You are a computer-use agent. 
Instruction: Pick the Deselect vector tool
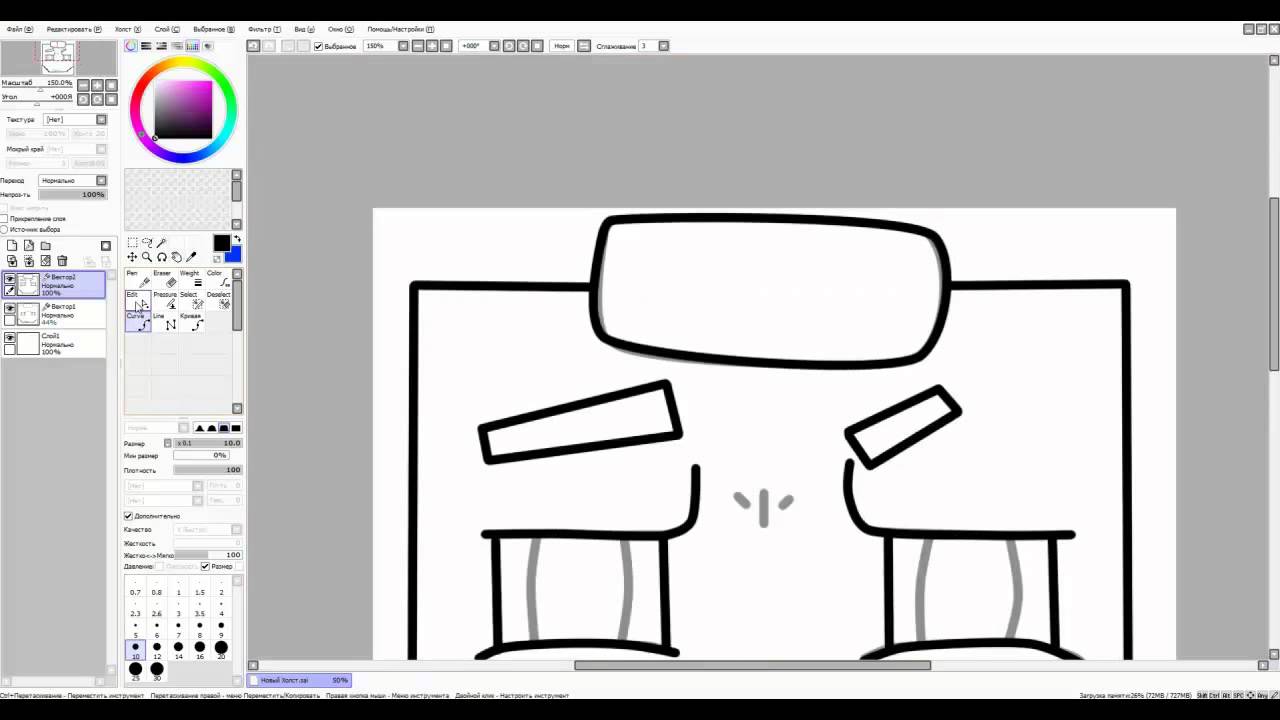click(x=217, y=300)
